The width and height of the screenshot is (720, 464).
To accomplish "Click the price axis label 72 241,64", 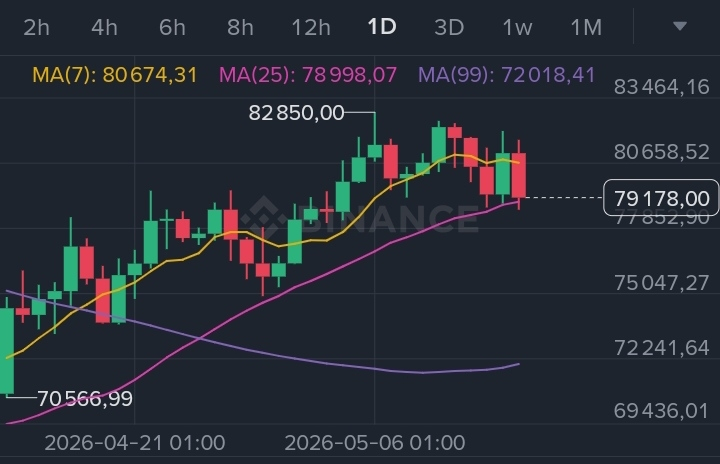I will tap(662, 348).
